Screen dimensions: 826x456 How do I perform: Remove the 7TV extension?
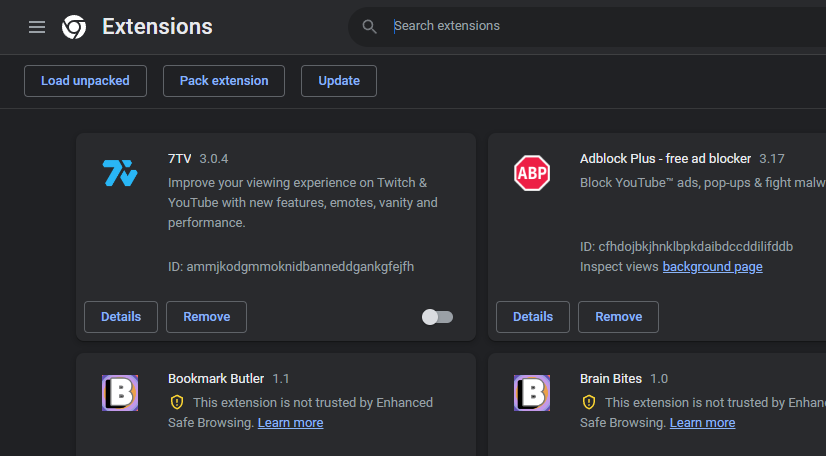click(x=206, y=317)
